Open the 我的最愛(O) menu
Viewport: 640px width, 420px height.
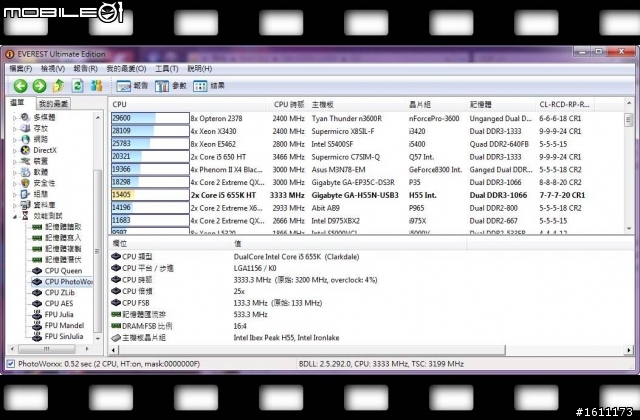point(127,69)
